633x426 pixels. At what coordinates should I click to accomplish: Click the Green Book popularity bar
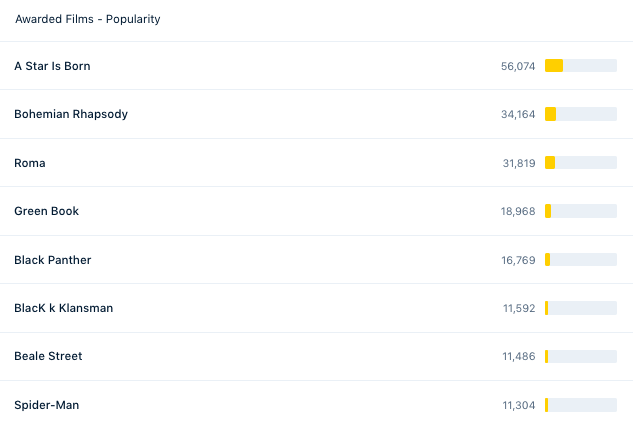tap(581, 211)
